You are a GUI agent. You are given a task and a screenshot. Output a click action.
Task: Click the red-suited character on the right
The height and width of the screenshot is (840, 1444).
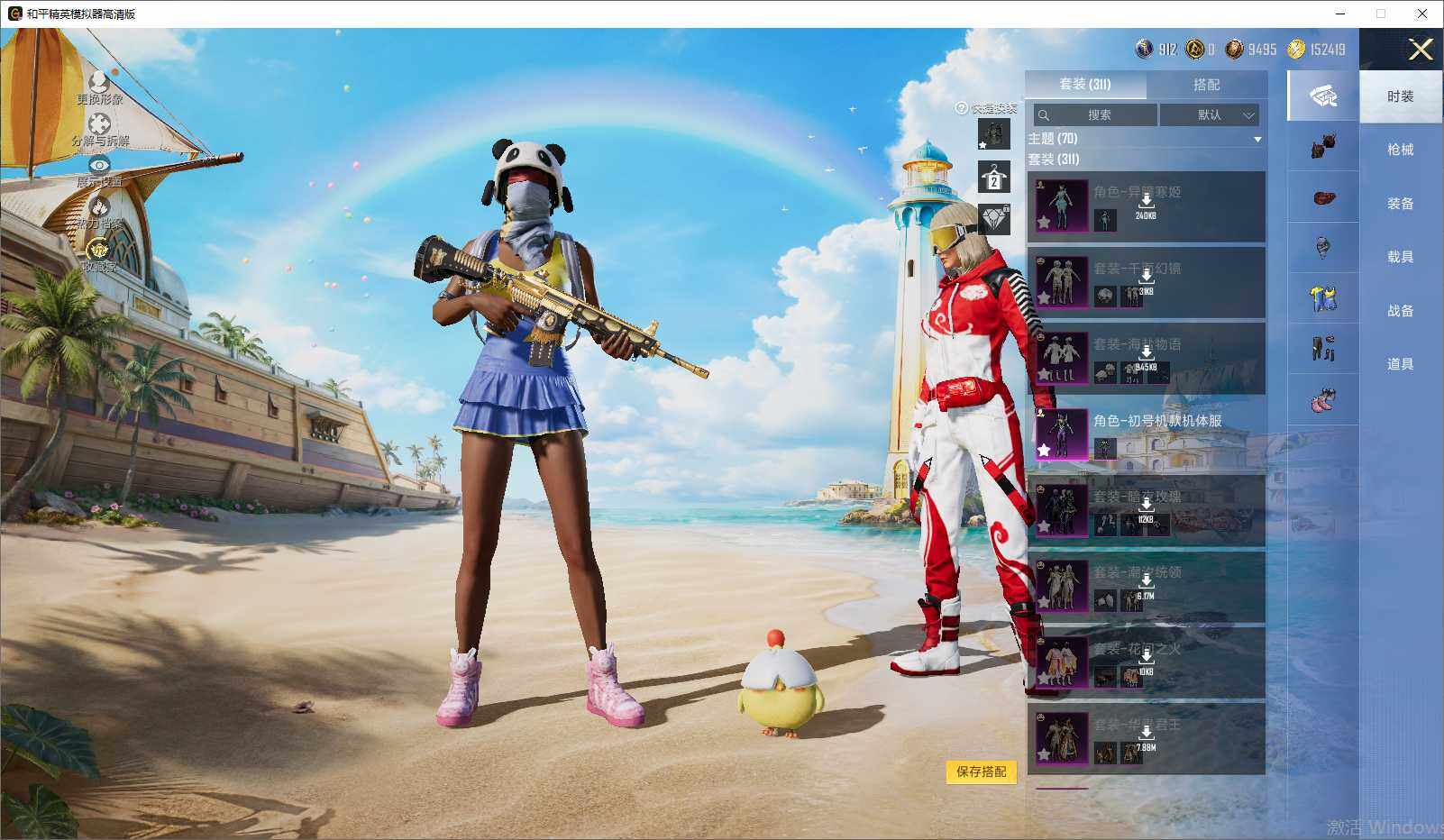[x=978, y=442]
